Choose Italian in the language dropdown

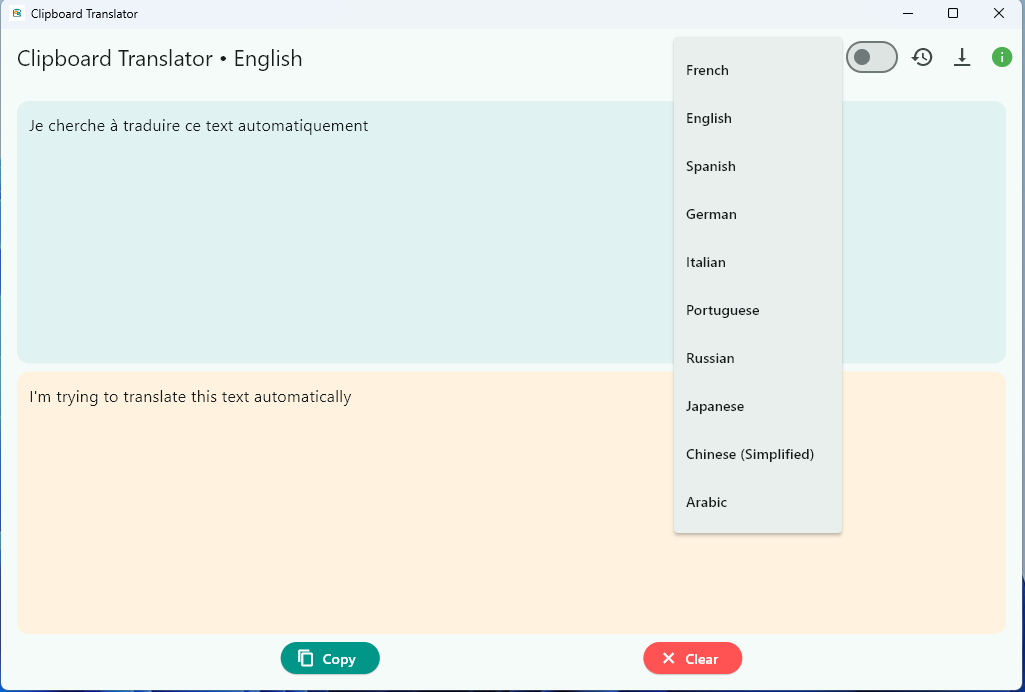click(x=758, y=262)
